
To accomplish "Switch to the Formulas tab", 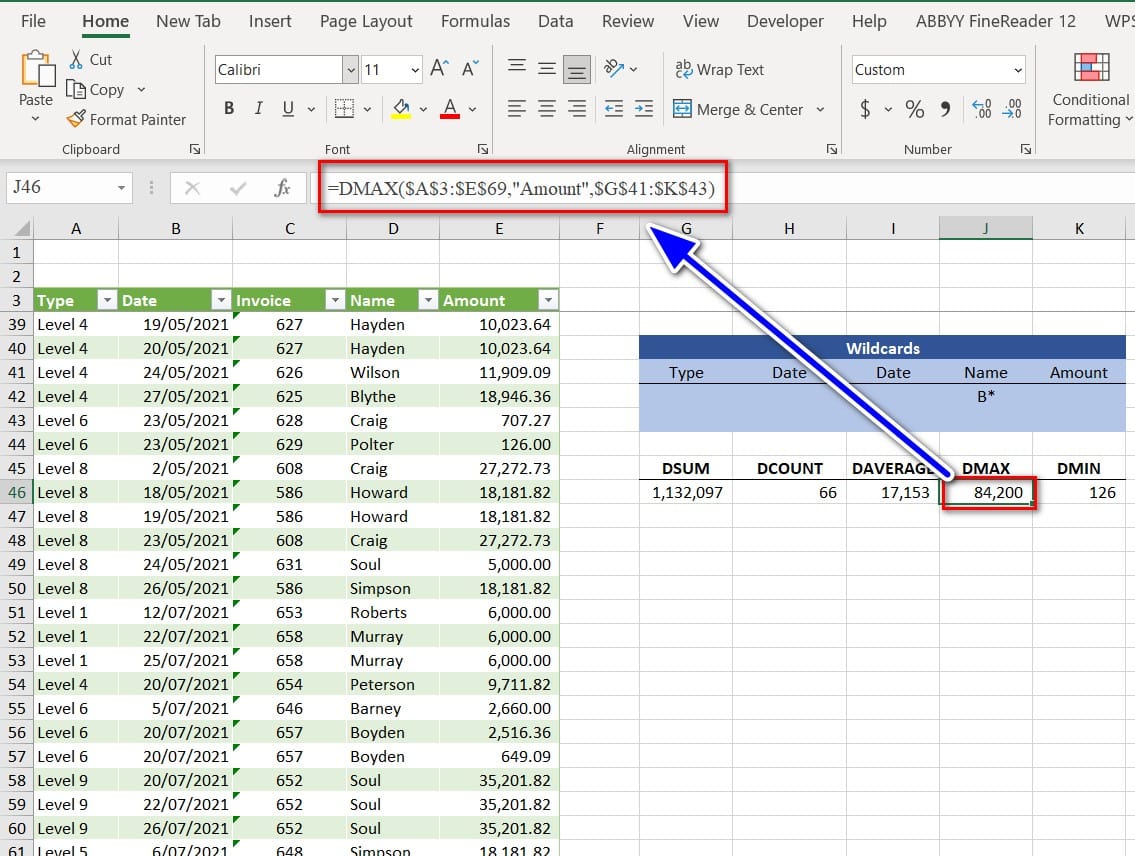I will pyautogui.click(x=475, y=21).
